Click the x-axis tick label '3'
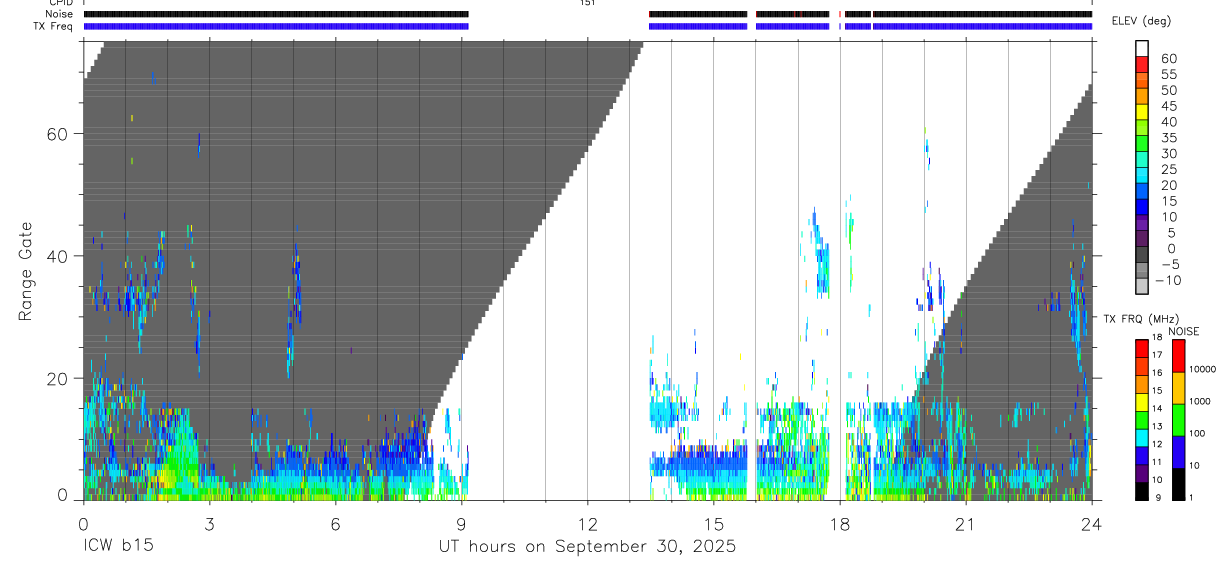 click(x=209, y=524)
